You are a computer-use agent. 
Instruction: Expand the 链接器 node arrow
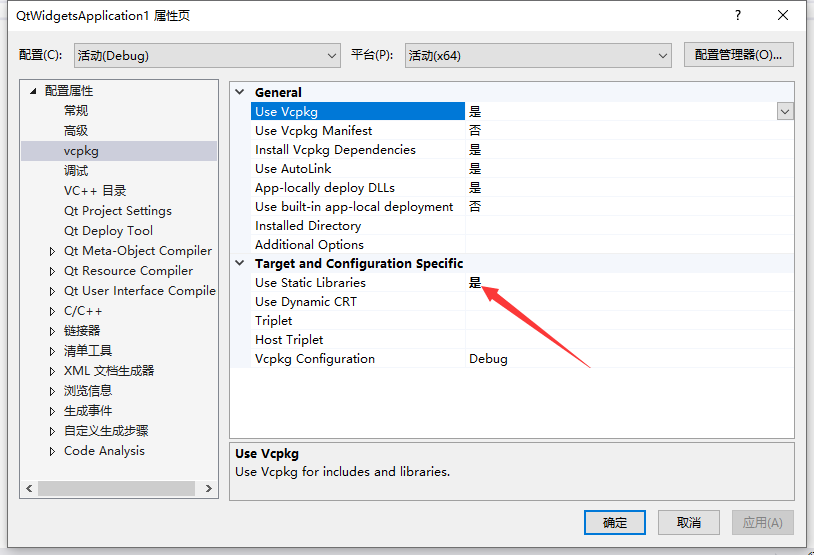52,331
